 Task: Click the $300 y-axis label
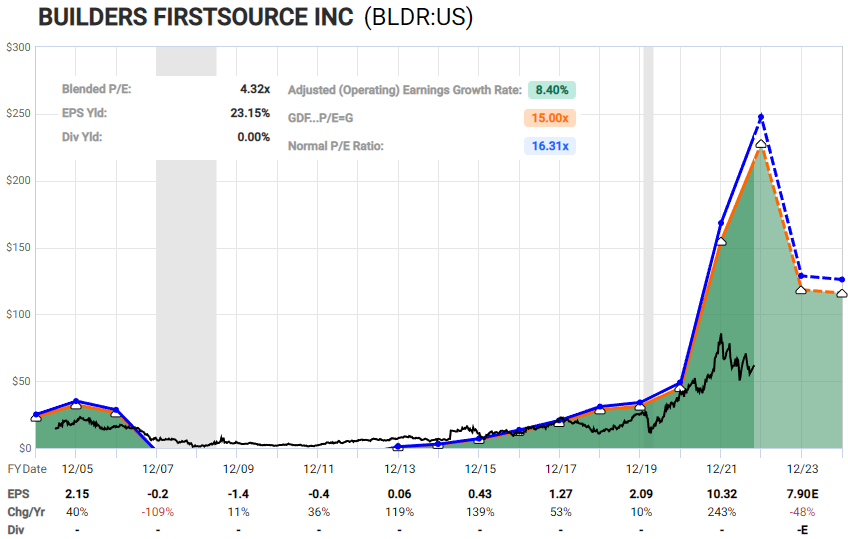tap(18, 48)
